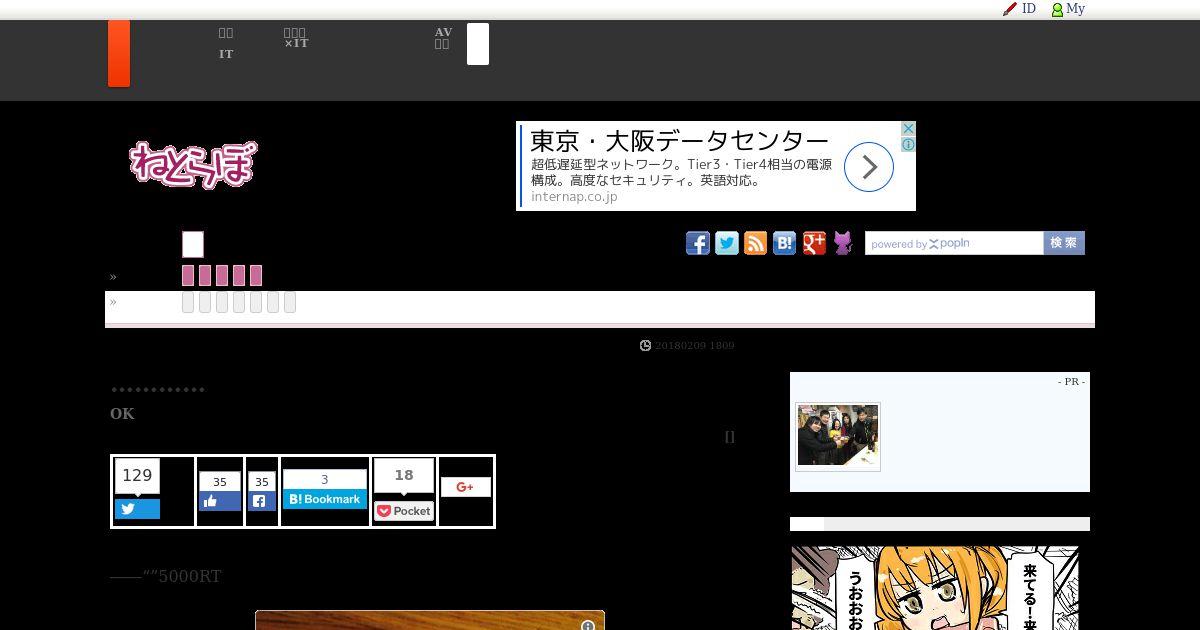
Task: Click the blue Twitter share button
Action: pyautogui.click(x=137, y=509)
